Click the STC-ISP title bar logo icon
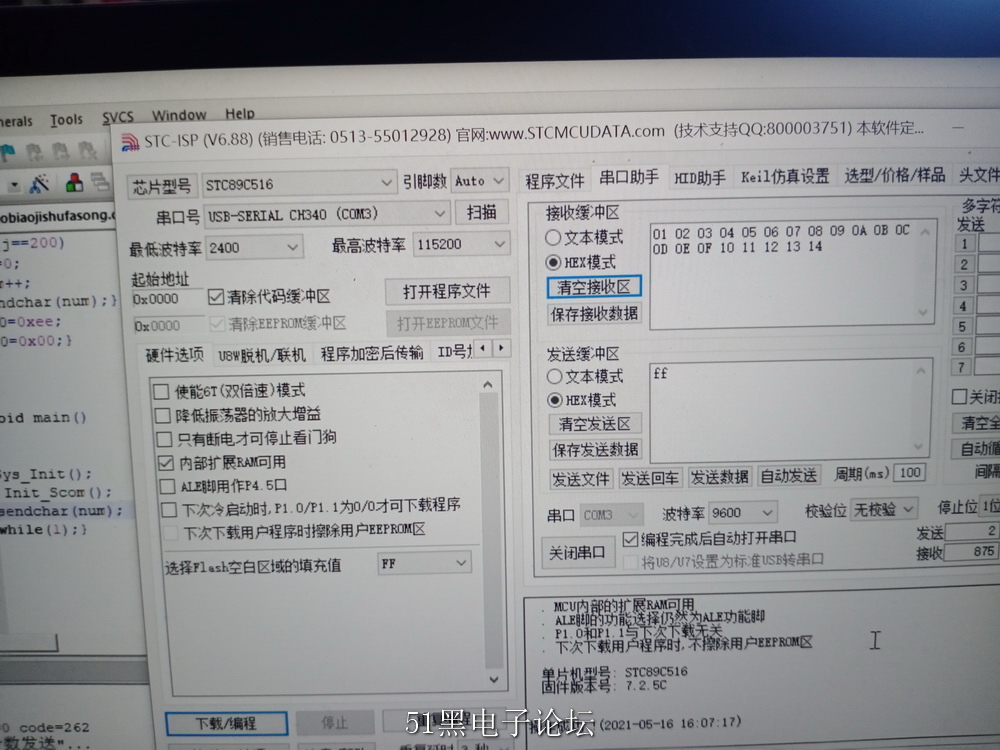This screenshot has height=750, width=1000. [x=131, y=142]
